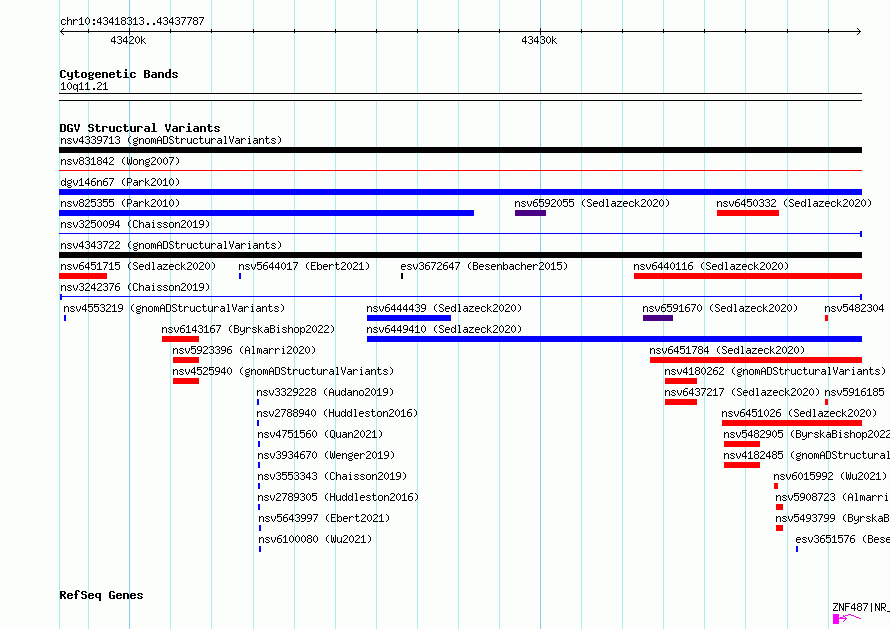Click the nsv825355 (Park2010) label
890x629 pixels.
[x=120, y=203]
